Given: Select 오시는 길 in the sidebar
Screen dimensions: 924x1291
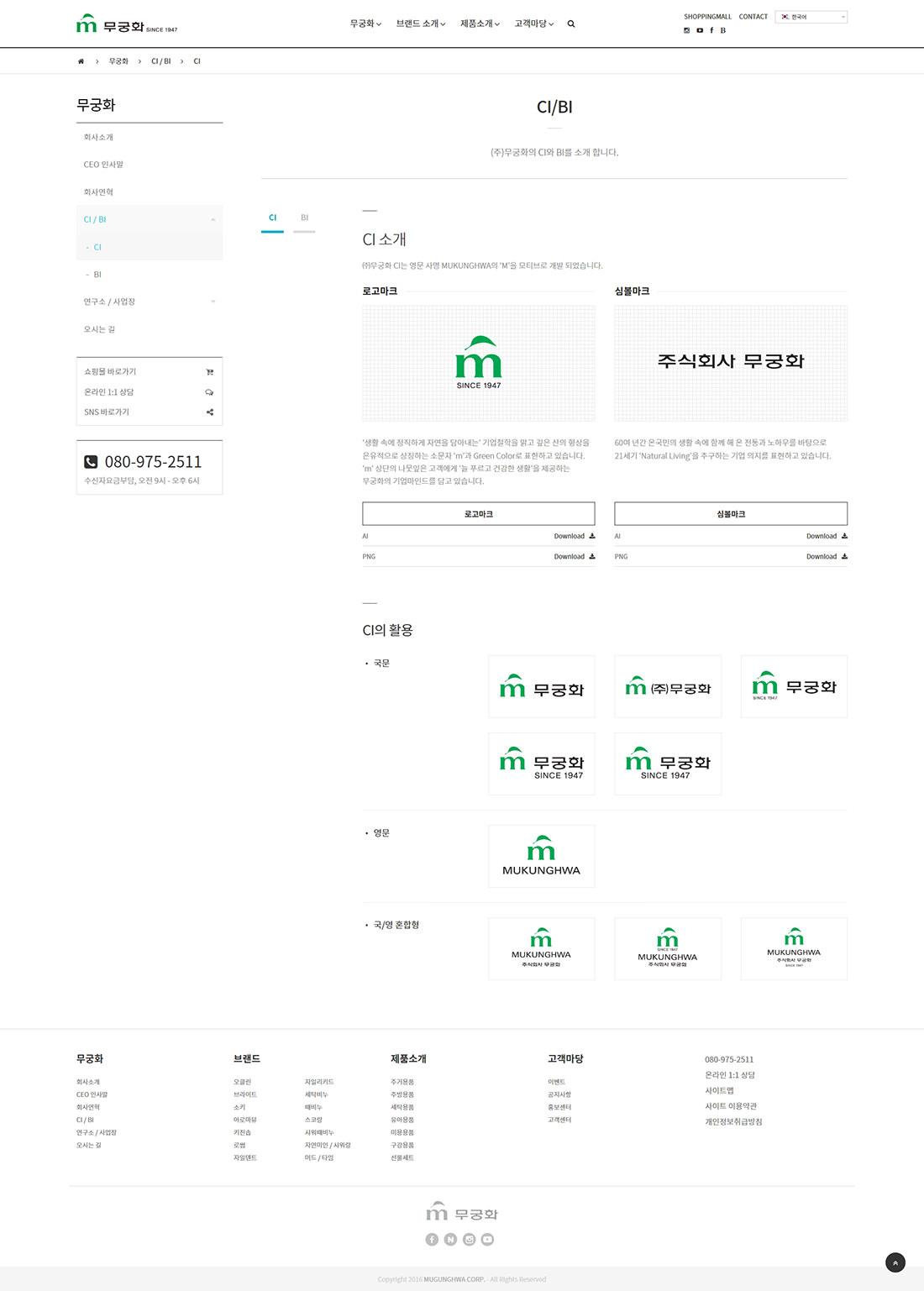Looking at the screenshot, I should 99,329.
